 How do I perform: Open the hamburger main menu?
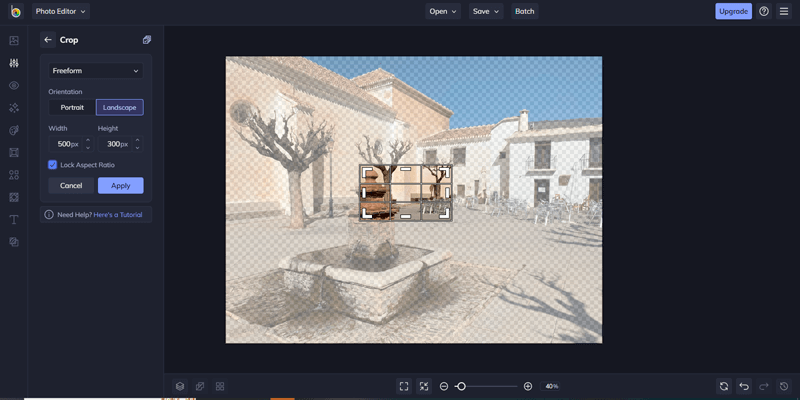(784, 11)
